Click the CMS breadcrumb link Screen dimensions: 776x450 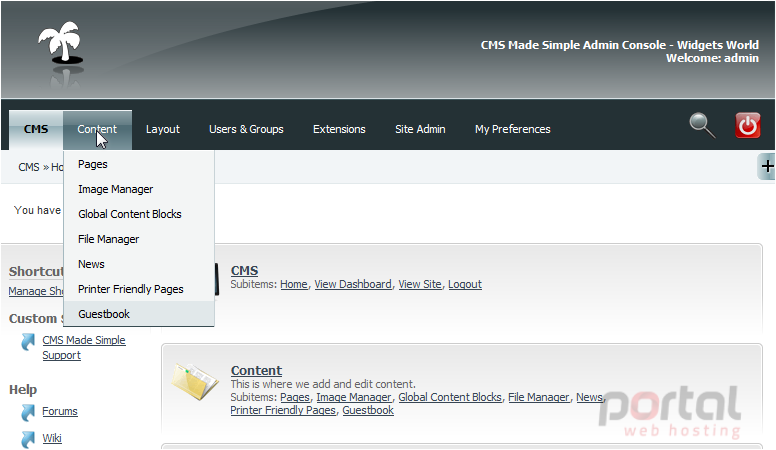[x=29, y=167]
